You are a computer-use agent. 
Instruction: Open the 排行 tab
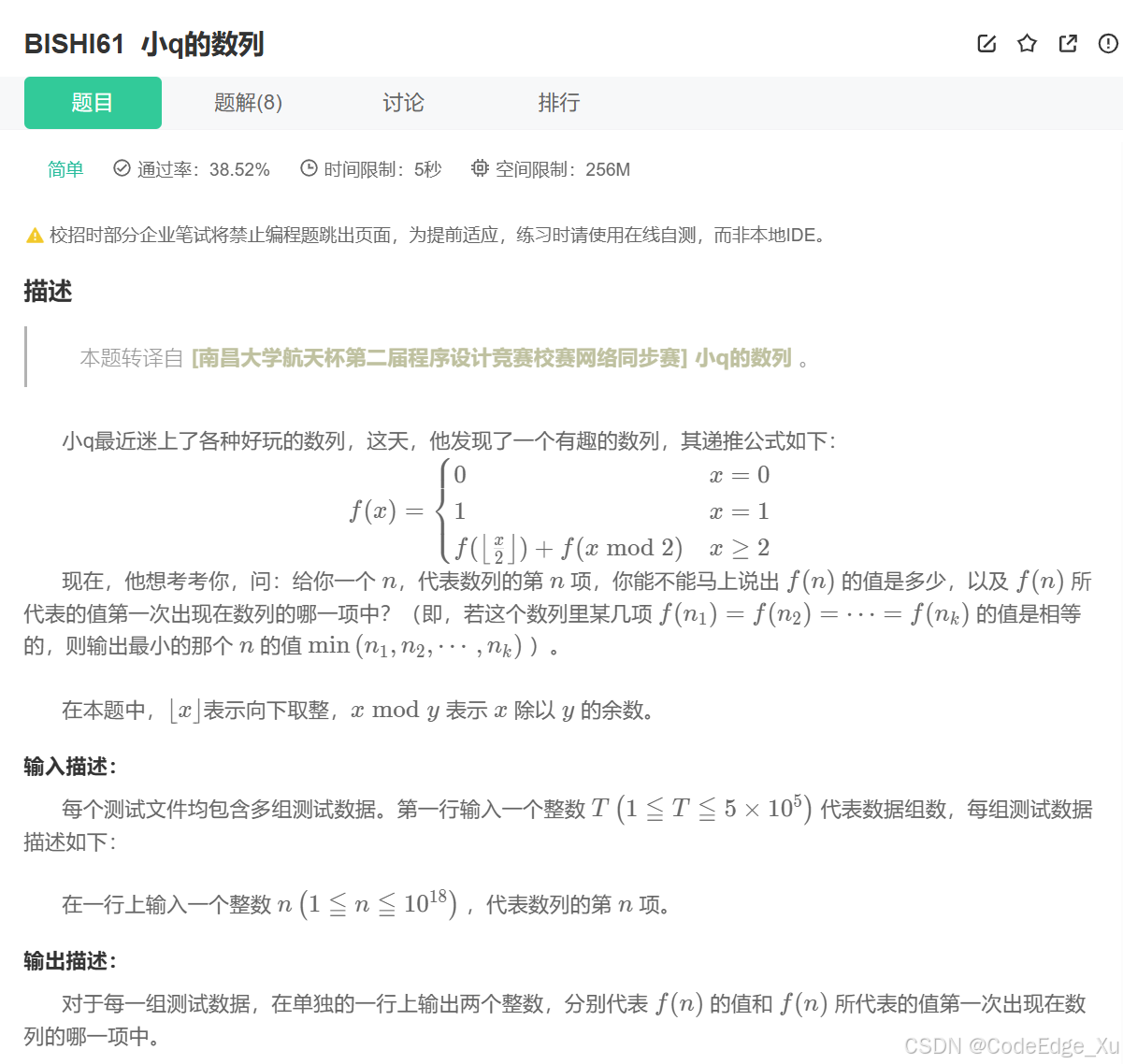coord(558,103)
